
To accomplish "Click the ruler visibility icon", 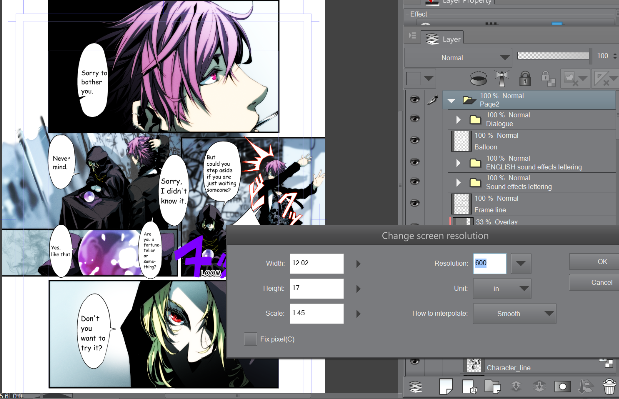I will pyautogui.click(x=602, y=79).
